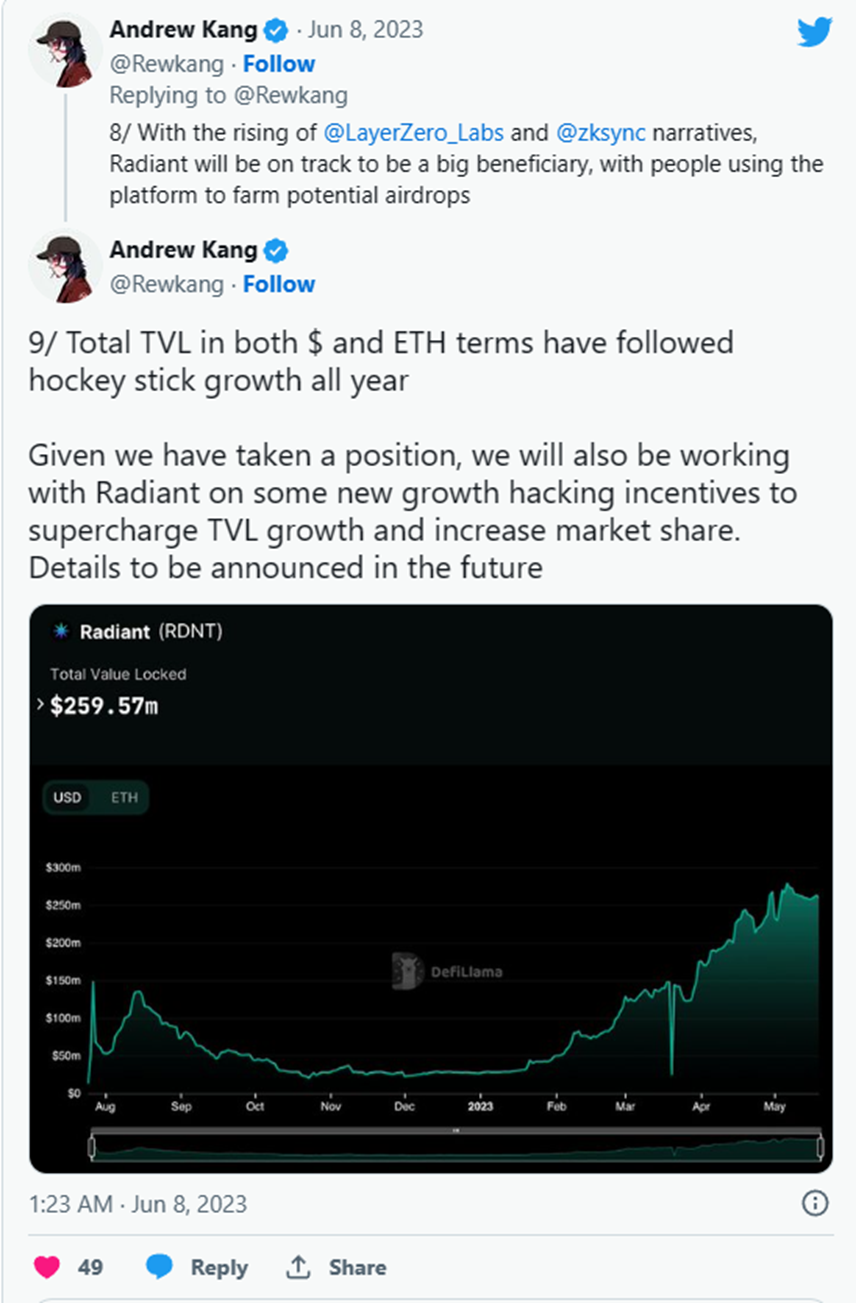Image resolution: width=856 pixels, height=1303 pixels.
Task: Switch the chart to ETH
Action: coord(124,797)
